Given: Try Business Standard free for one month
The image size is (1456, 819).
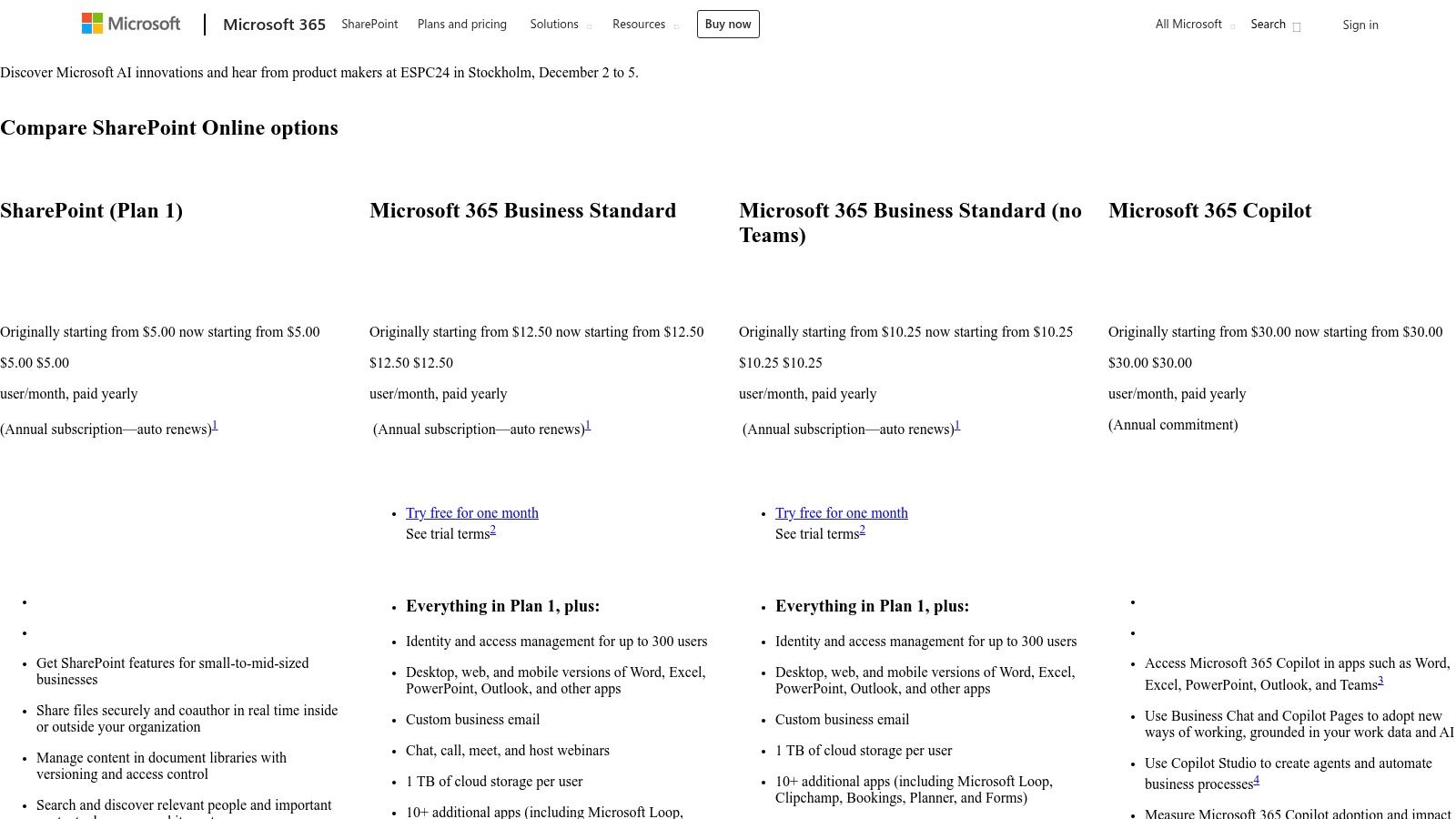Looking at the screenshot, I should (x=471, y=512).
